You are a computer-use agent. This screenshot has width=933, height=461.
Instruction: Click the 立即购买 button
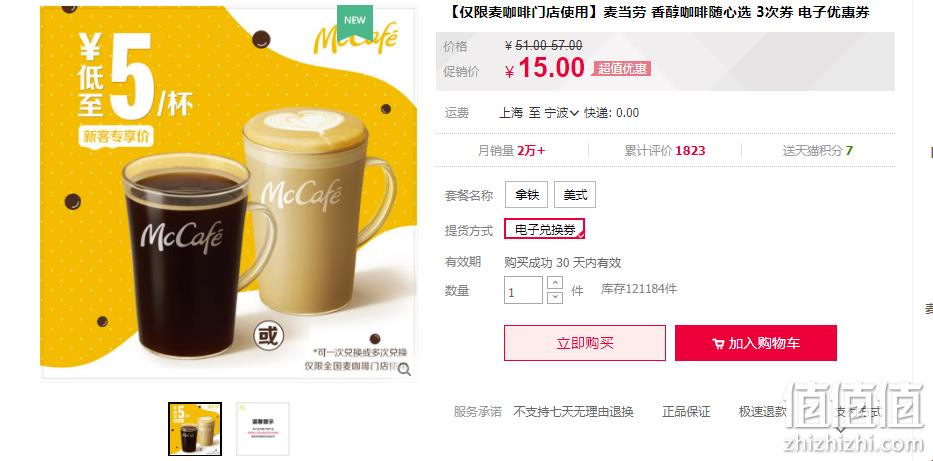pyautogui.click(x=585, y=343)
